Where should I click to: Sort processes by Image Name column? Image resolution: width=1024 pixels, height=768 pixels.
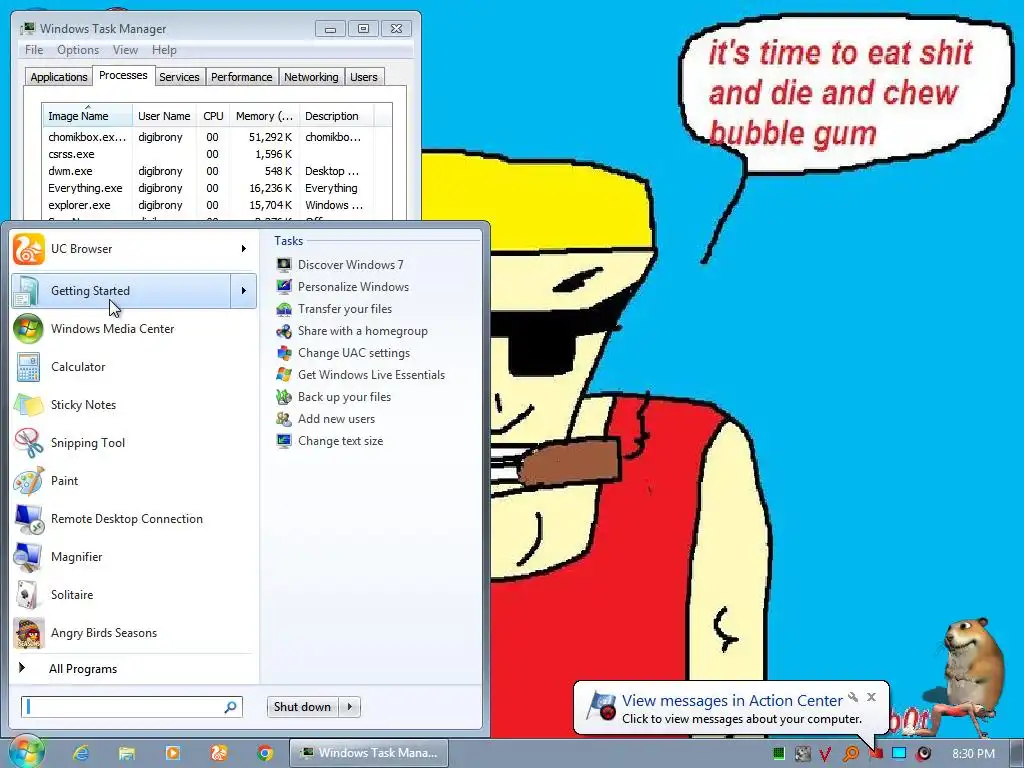click(88, 116)
